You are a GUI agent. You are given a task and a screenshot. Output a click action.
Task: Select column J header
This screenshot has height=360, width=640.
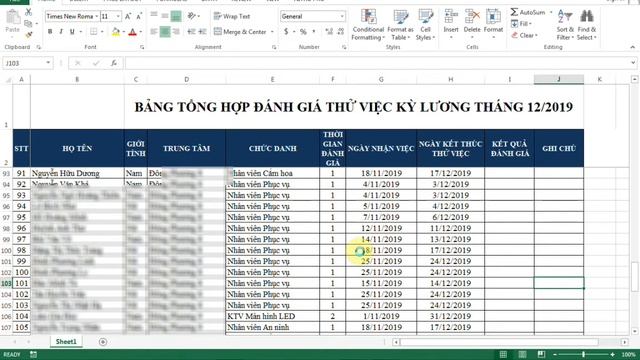tap(559, 79)
